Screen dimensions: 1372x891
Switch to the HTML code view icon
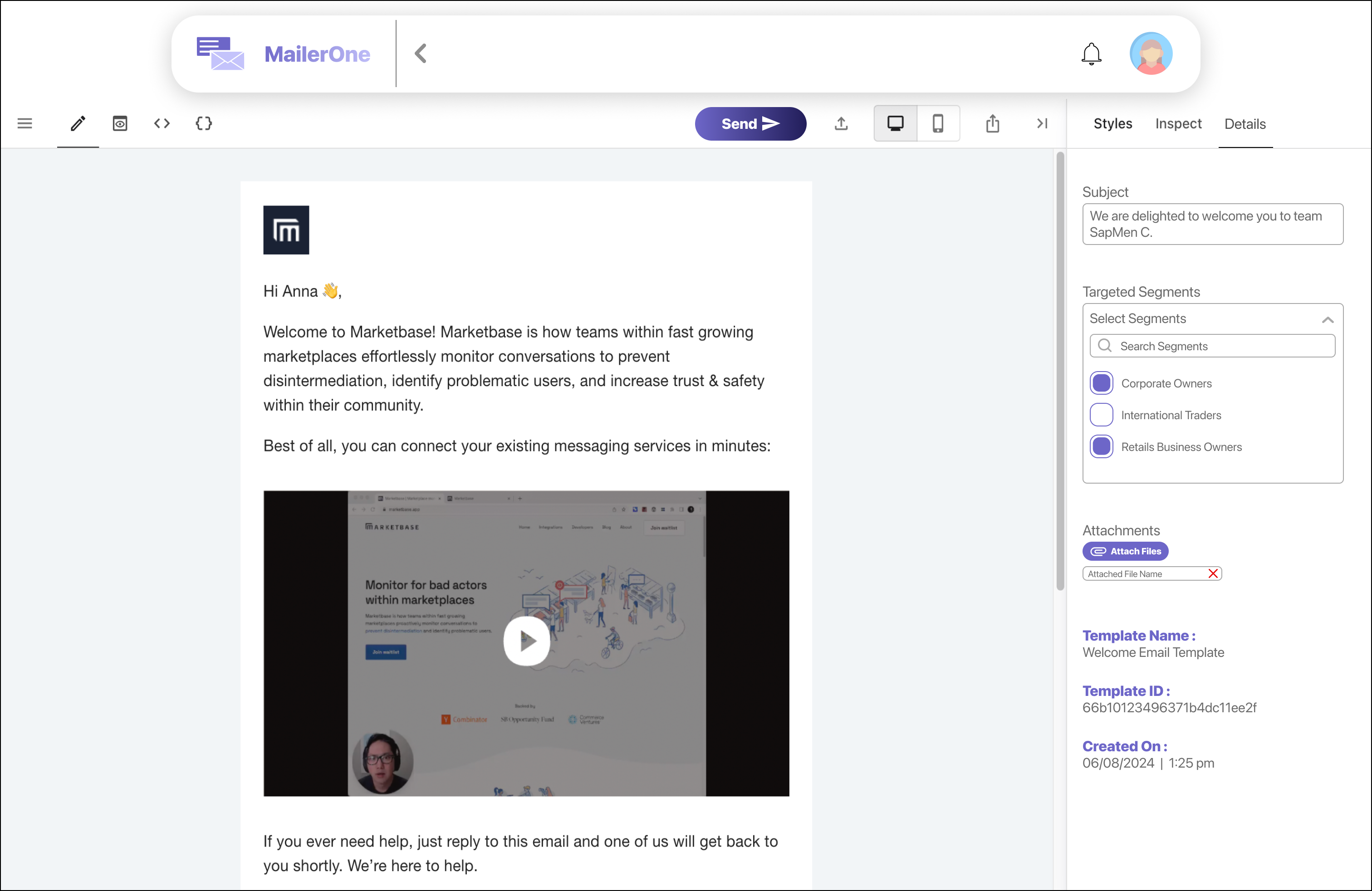pos(162,123)
